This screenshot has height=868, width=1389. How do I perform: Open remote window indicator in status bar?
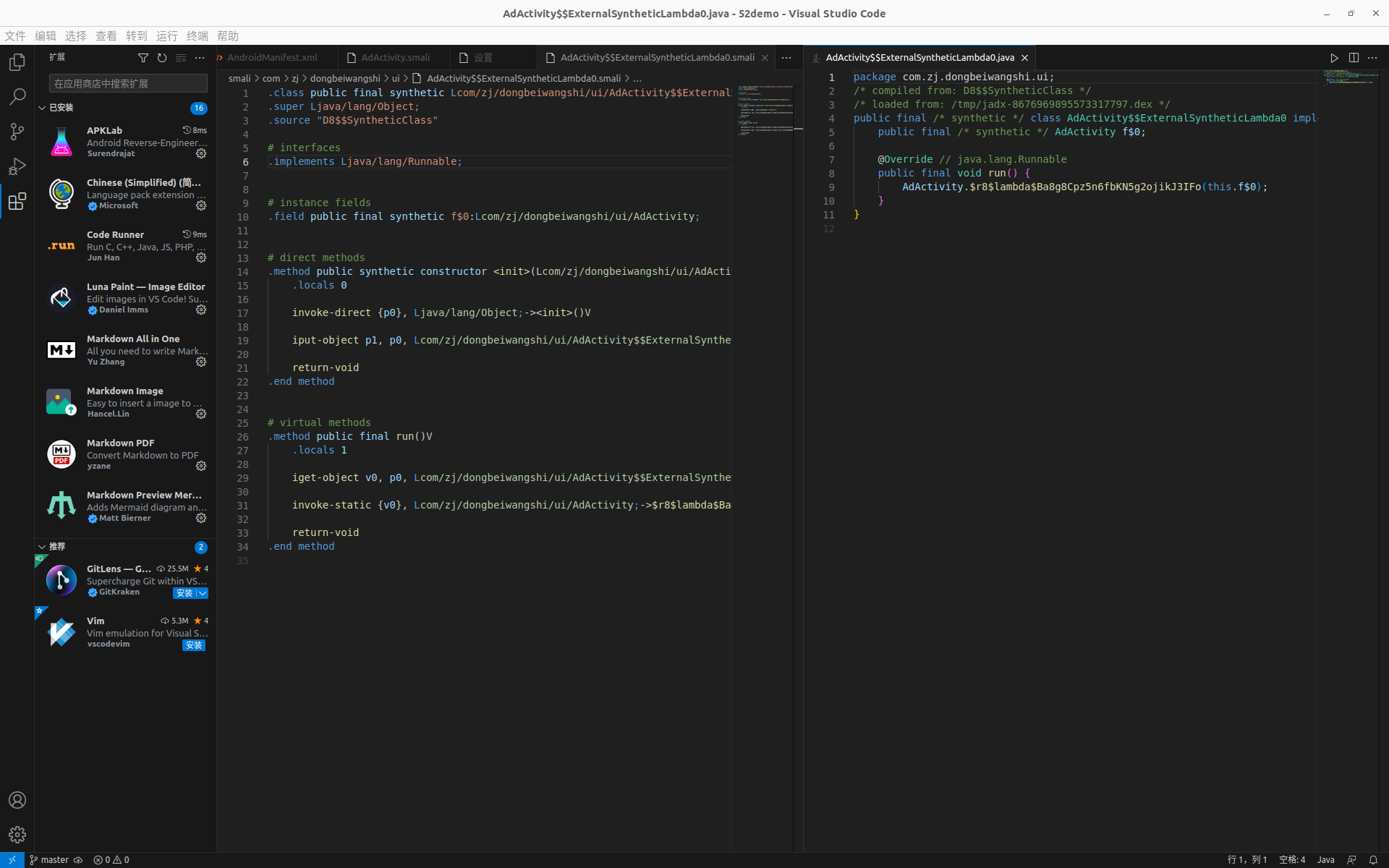point(12,860)
